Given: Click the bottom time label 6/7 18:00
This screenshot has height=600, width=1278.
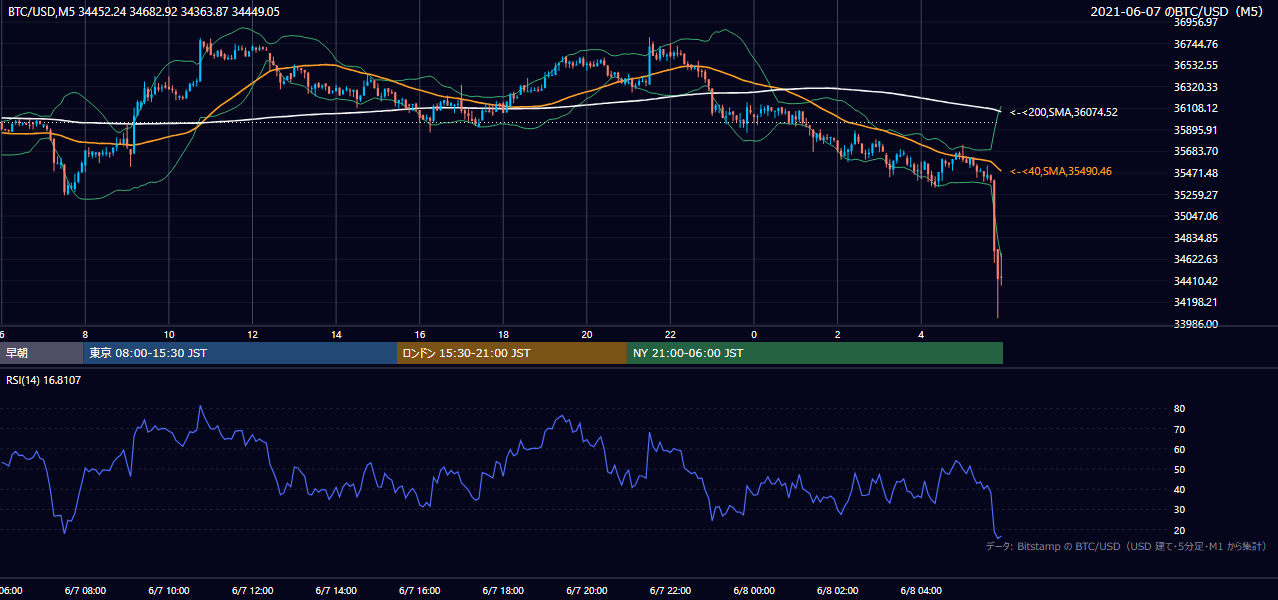Looking at the screenshot, I should [x=504, y=591].
